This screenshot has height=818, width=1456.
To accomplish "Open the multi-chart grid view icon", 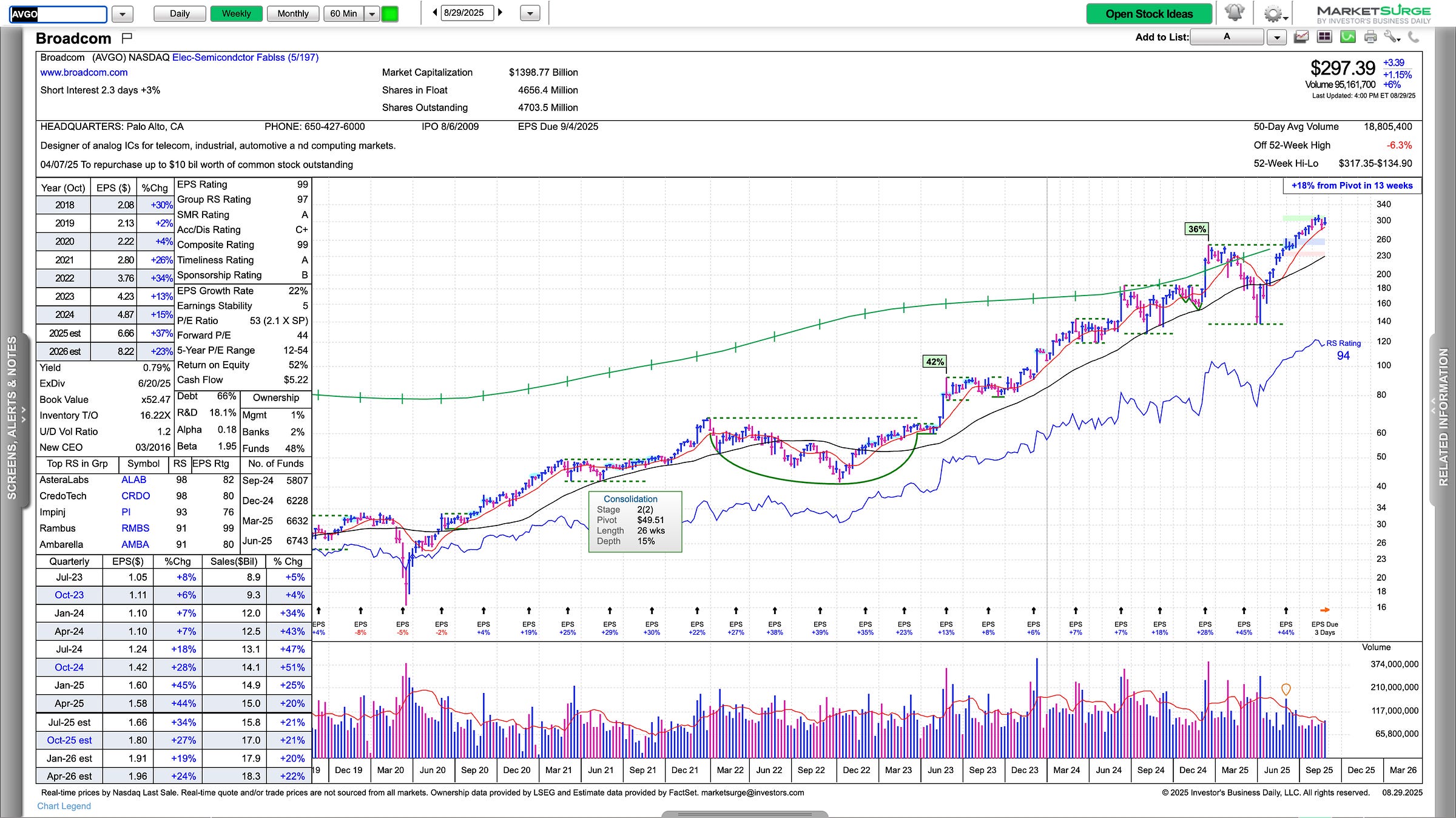I will (x=1324, y=38).
